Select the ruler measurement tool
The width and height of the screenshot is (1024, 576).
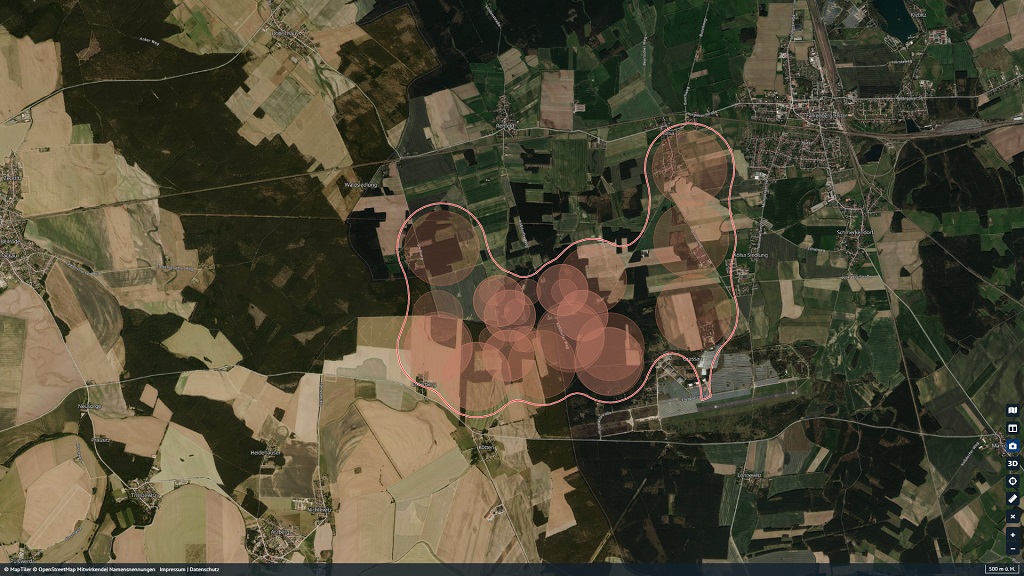pos(1012,499)
